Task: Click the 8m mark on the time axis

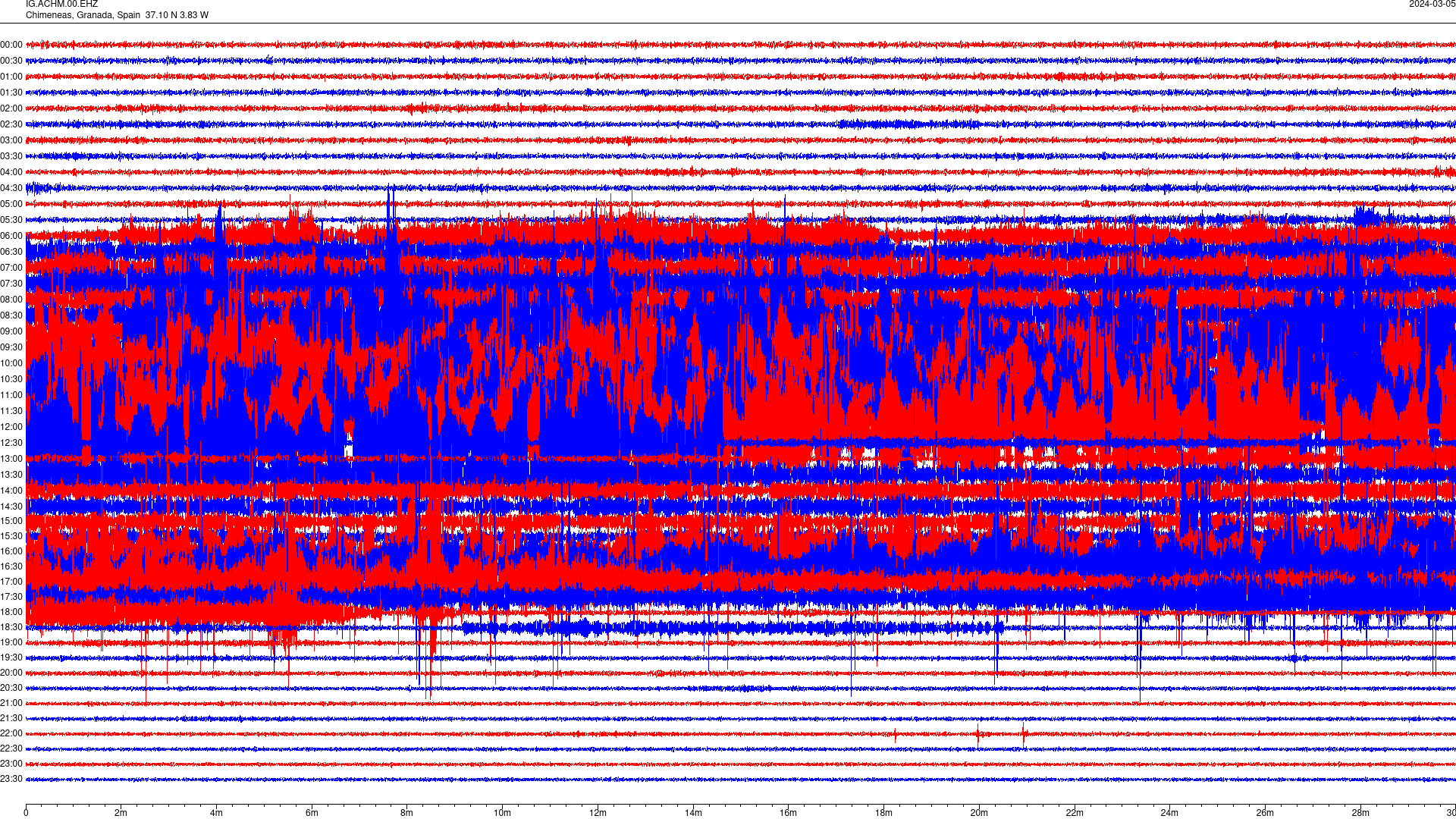Action: tap(407, 813)
